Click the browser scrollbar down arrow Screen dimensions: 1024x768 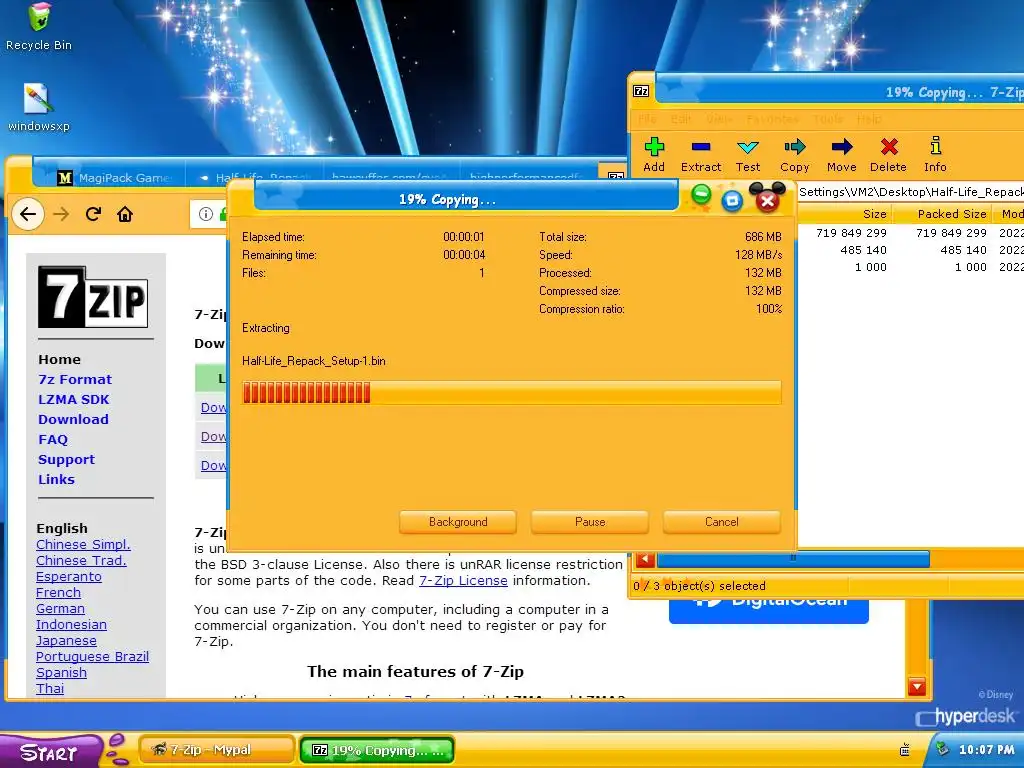pyautogui.click(x=917, y=686)
